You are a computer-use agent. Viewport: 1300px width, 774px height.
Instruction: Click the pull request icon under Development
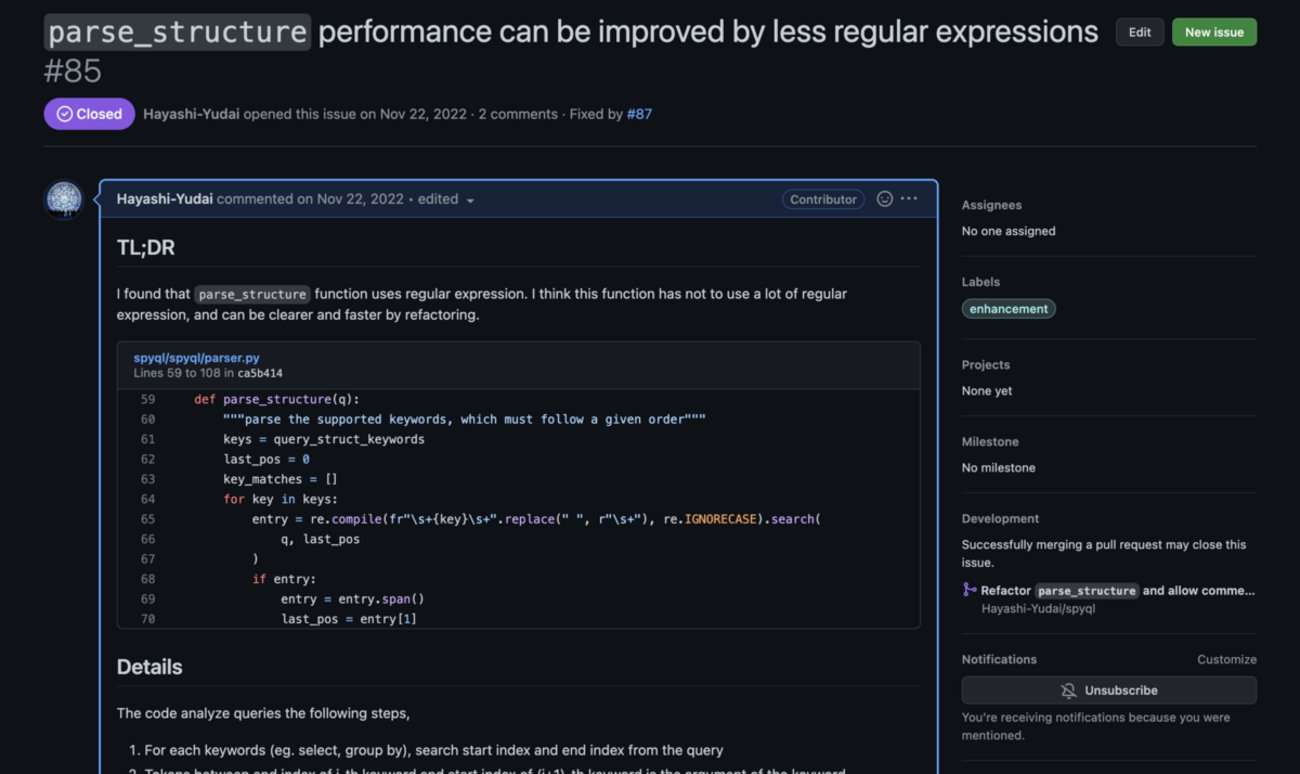click(969, 590)
